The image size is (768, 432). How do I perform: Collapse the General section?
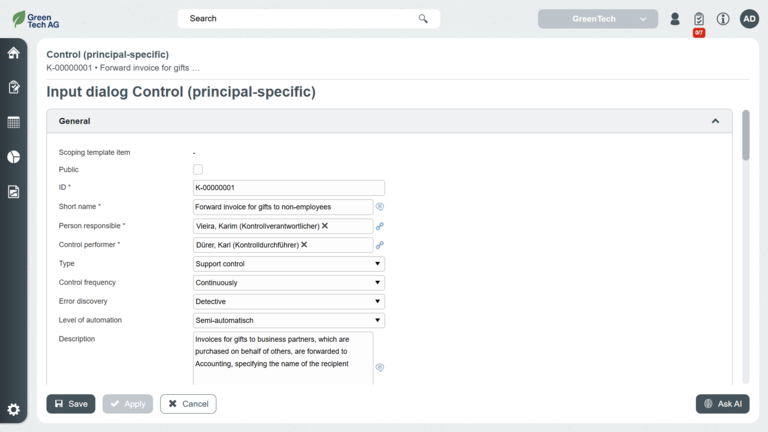[x=716, y=121]
